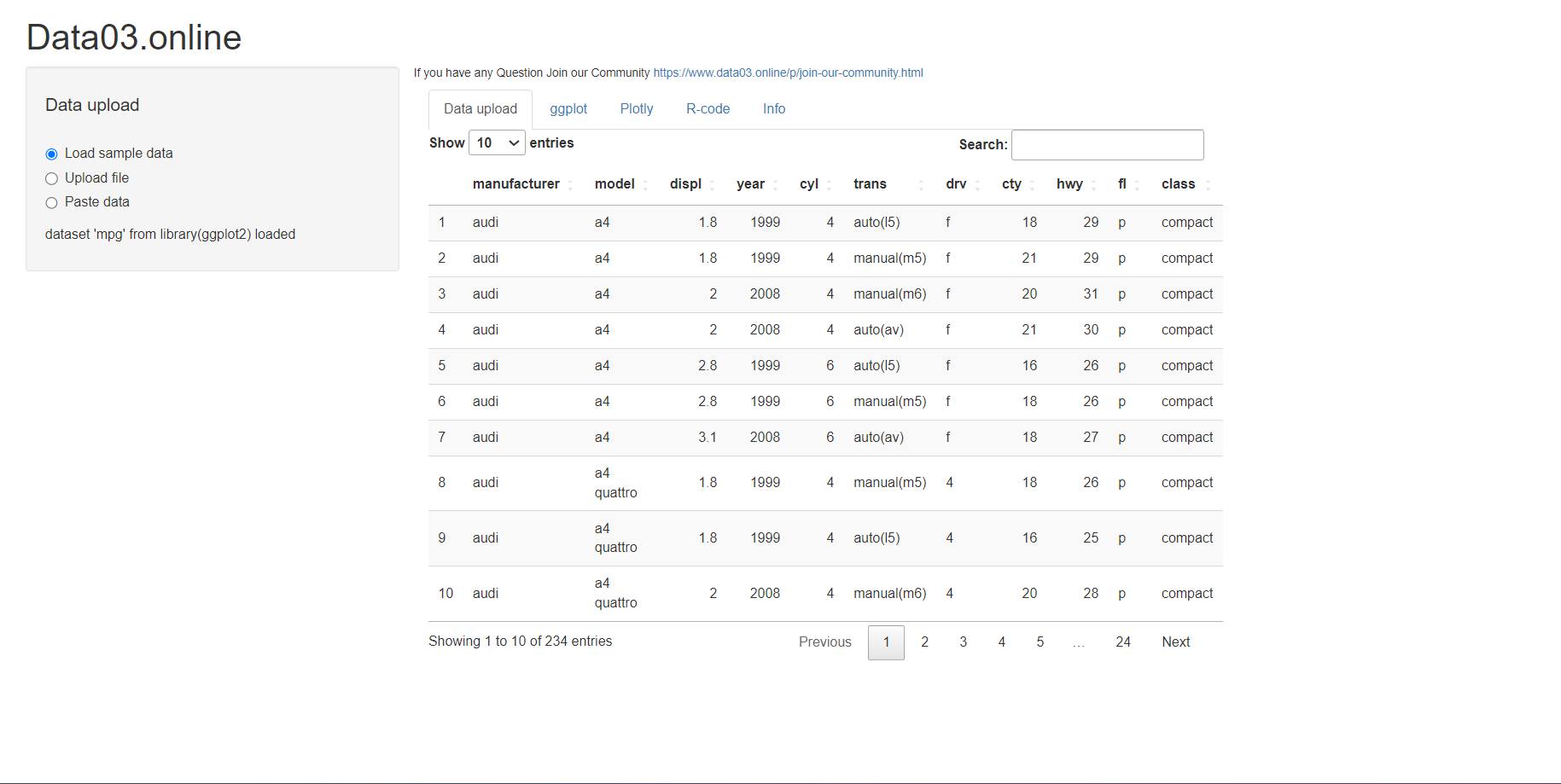This screenshot has height=784, width=1561.
Task: Sort table by drv column
Action: pyautogui.click(x=963, y=184)
